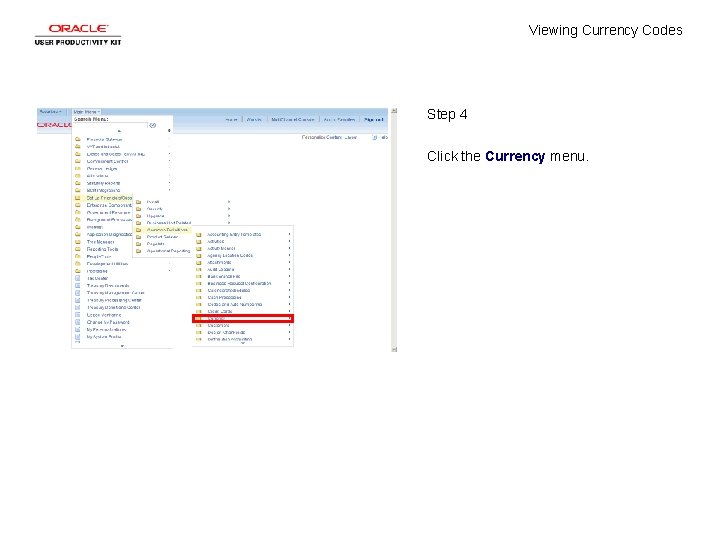Image resolution: width=720 pixels, height=540 pixels.
Task: Open the Enterprise Components menu item
Action: click(x=109, y=205)
